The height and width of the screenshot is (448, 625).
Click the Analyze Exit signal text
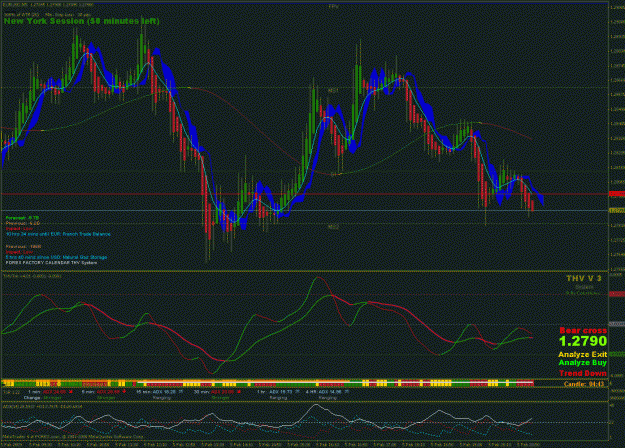coord(583,354)
